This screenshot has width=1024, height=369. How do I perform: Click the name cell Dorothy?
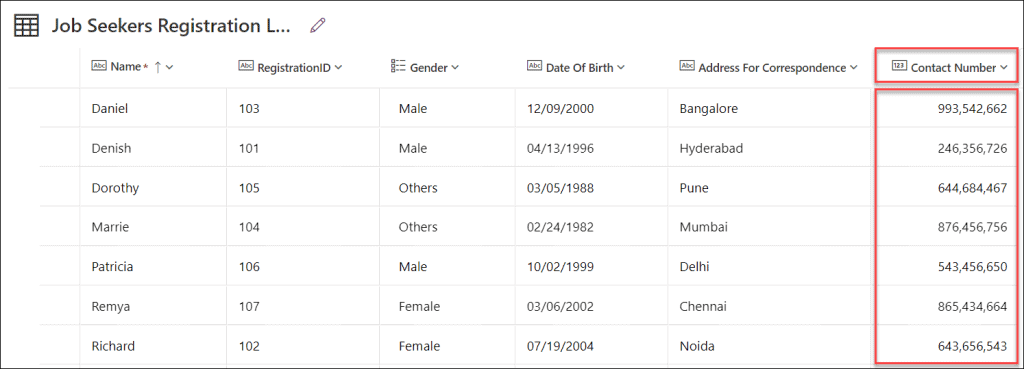click(x=115, y=188)
